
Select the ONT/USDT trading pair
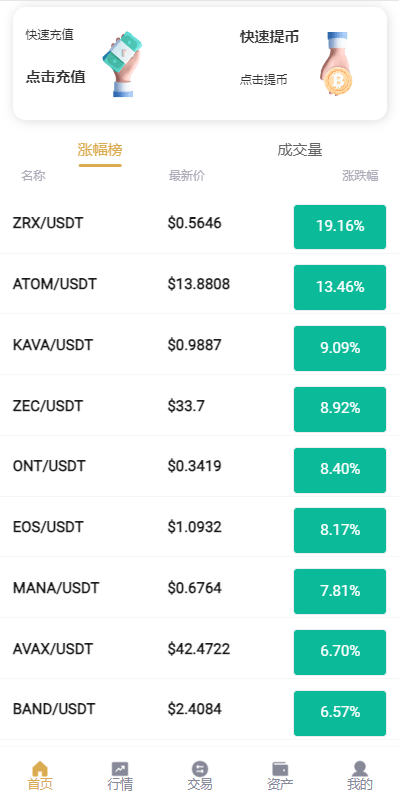[49, 466]
